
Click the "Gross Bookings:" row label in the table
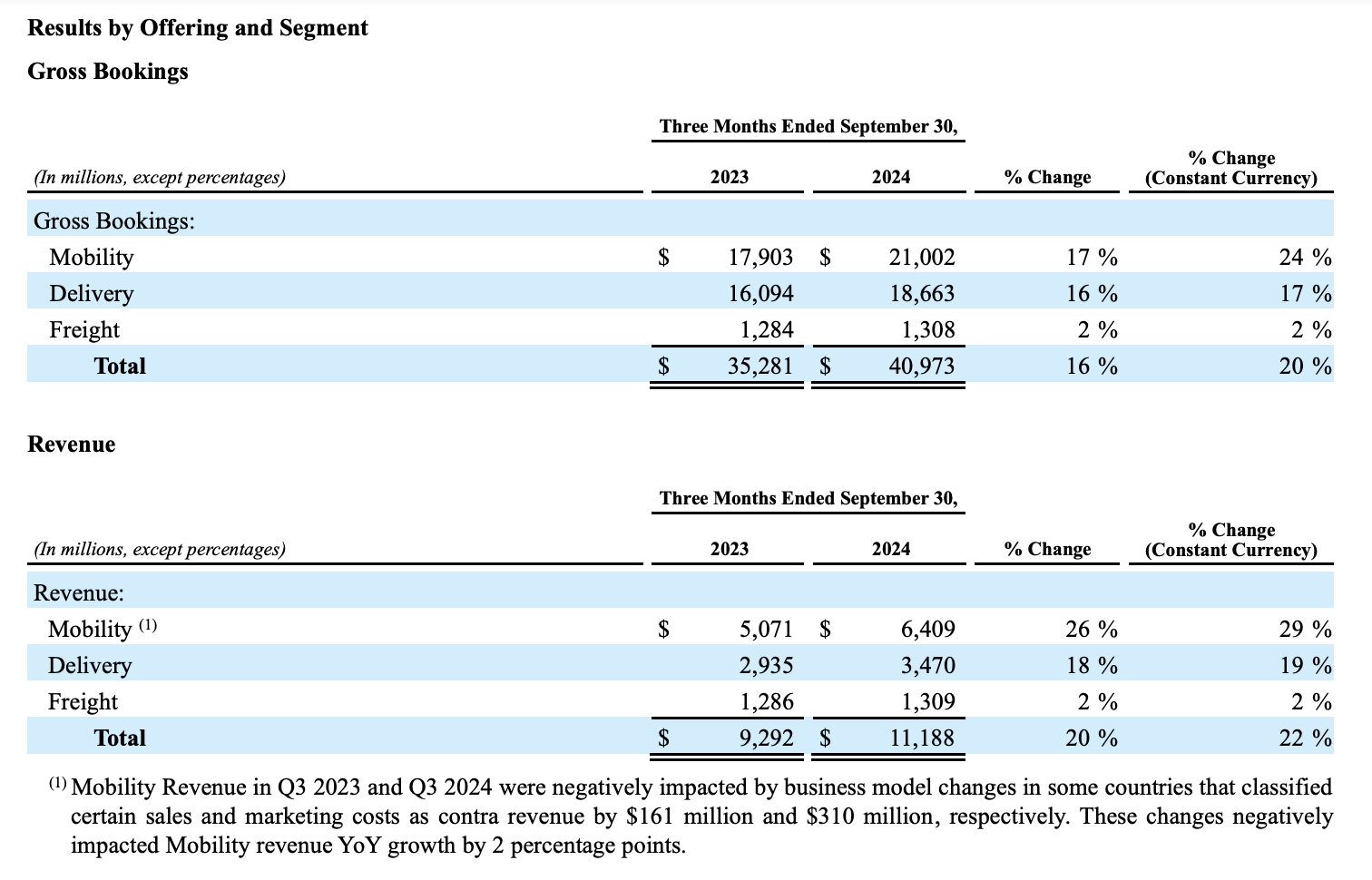coord(114,221)
